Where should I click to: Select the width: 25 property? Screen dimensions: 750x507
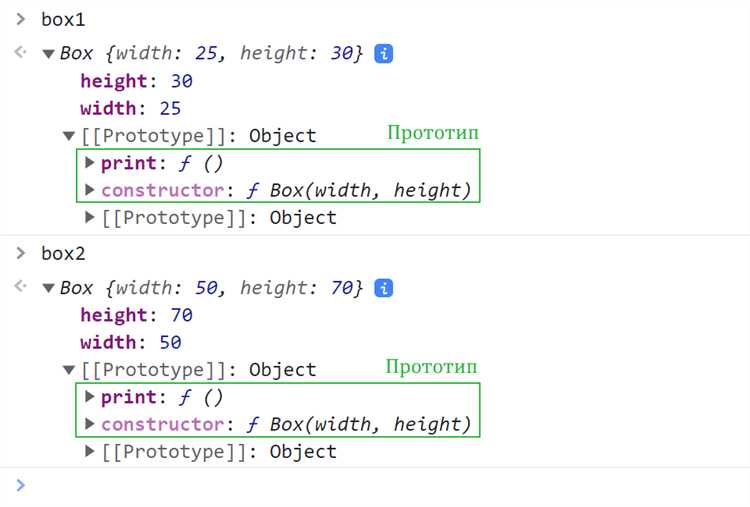point(131,109)
